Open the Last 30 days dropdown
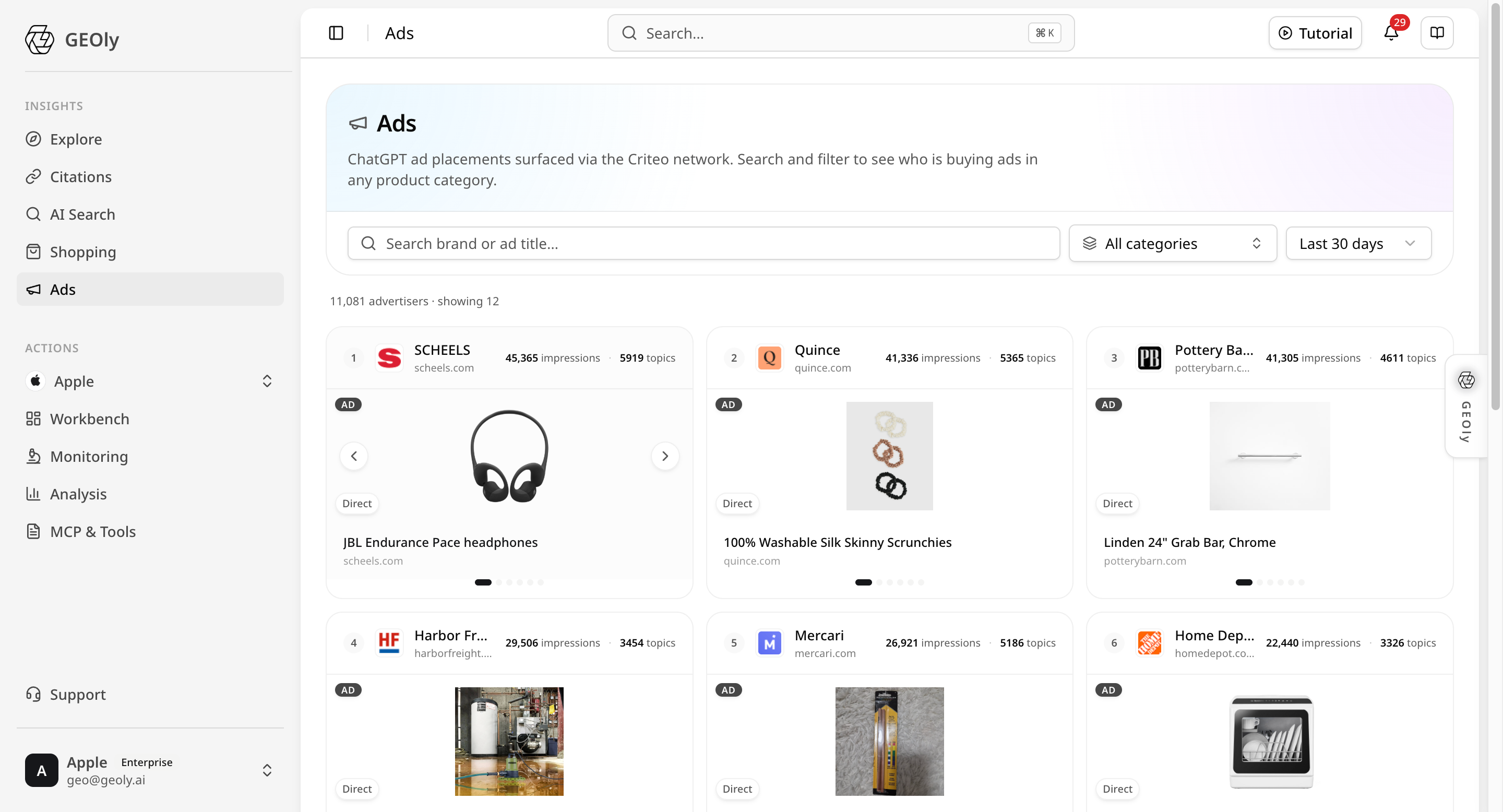 [x=1358, y=244]
